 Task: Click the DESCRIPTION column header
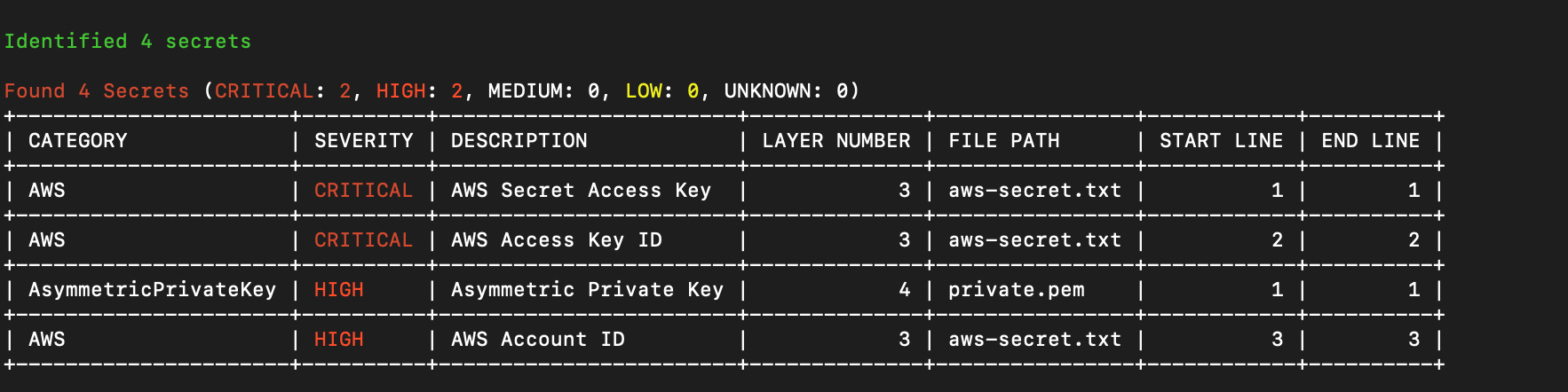pyautogui.click(x=519, y=141)
